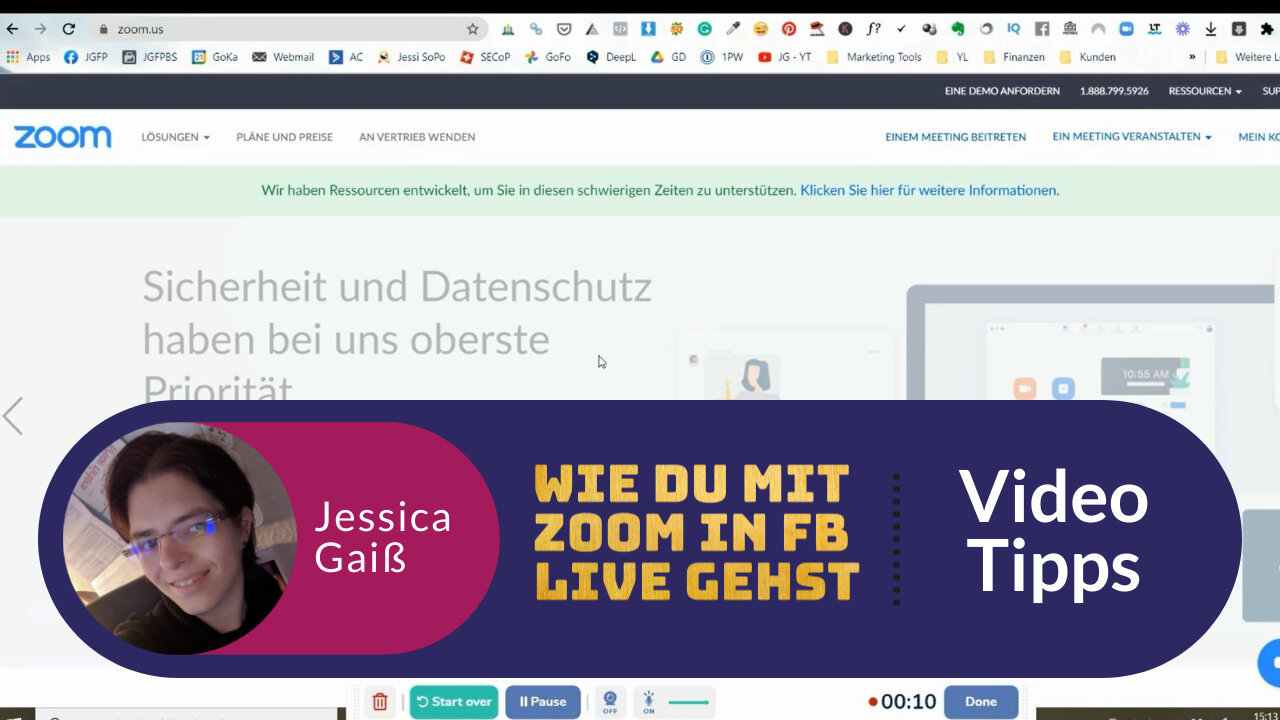Open the GoKa calendar bookmark
The height and width of the screenshot is (720, 1280).
[214, 57]
